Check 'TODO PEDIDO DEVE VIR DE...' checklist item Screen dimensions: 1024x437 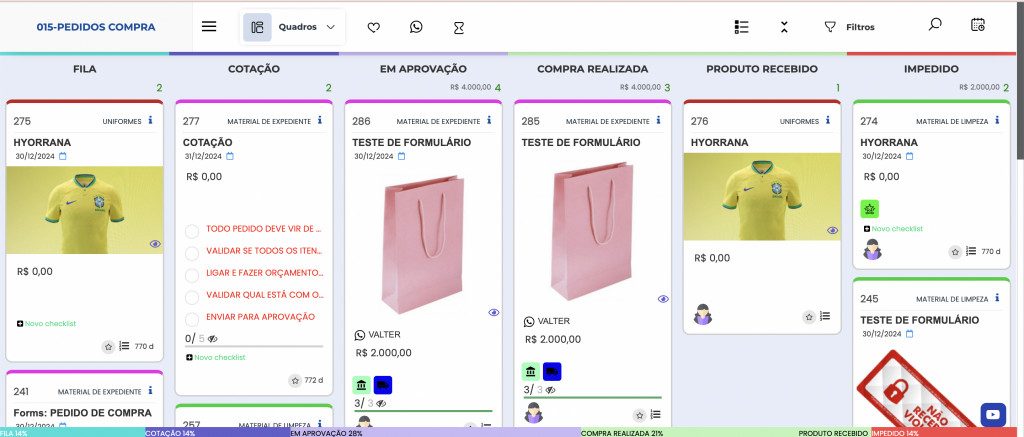pyautogui.click(x=192, y=229)
